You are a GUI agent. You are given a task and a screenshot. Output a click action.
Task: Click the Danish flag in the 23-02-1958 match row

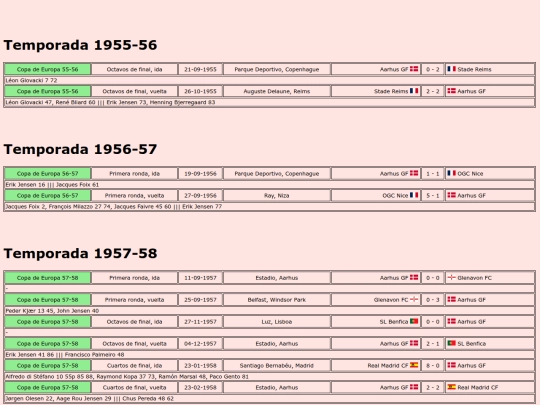point(414,387)
